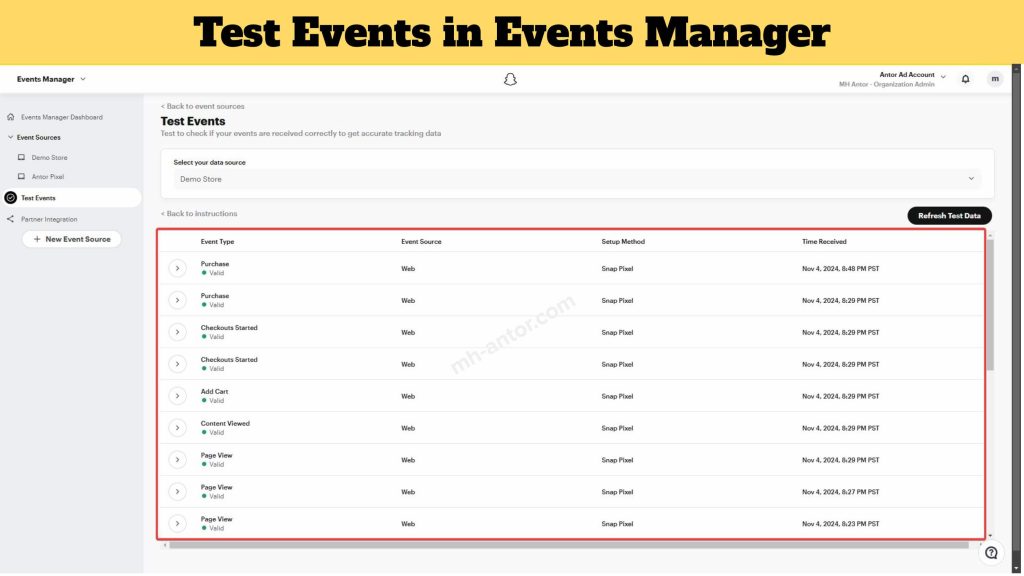Open the notifications bell
Viewport: 1024px width, 576px height.
coord(965,79)
